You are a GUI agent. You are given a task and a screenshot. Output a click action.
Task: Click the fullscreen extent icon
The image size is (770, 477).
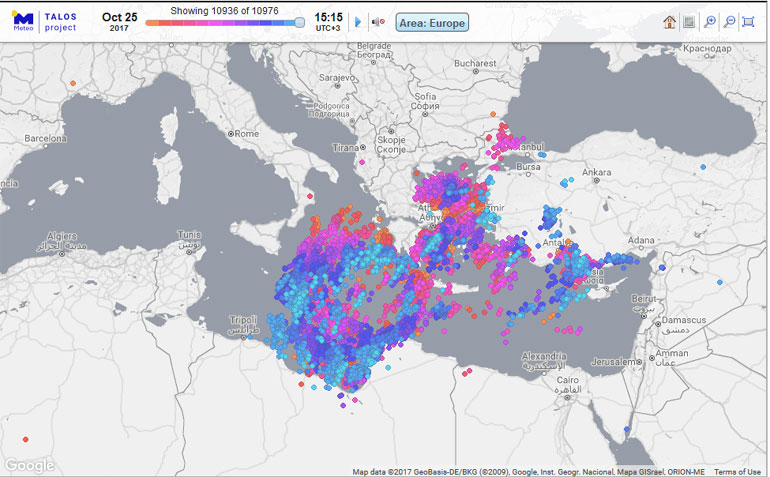[748, 22]
